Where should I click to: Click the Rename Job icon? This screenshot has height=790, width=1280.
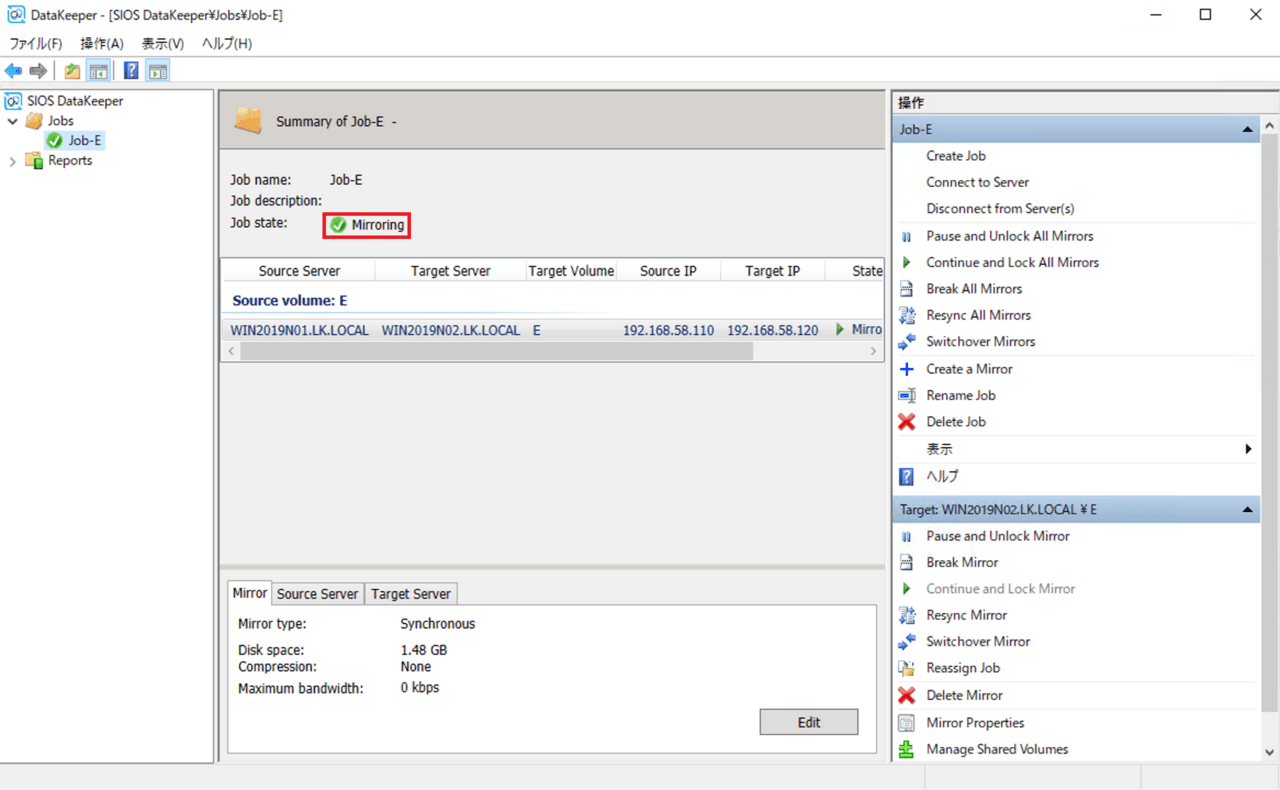pyautogui.click(x=906, y=396)
